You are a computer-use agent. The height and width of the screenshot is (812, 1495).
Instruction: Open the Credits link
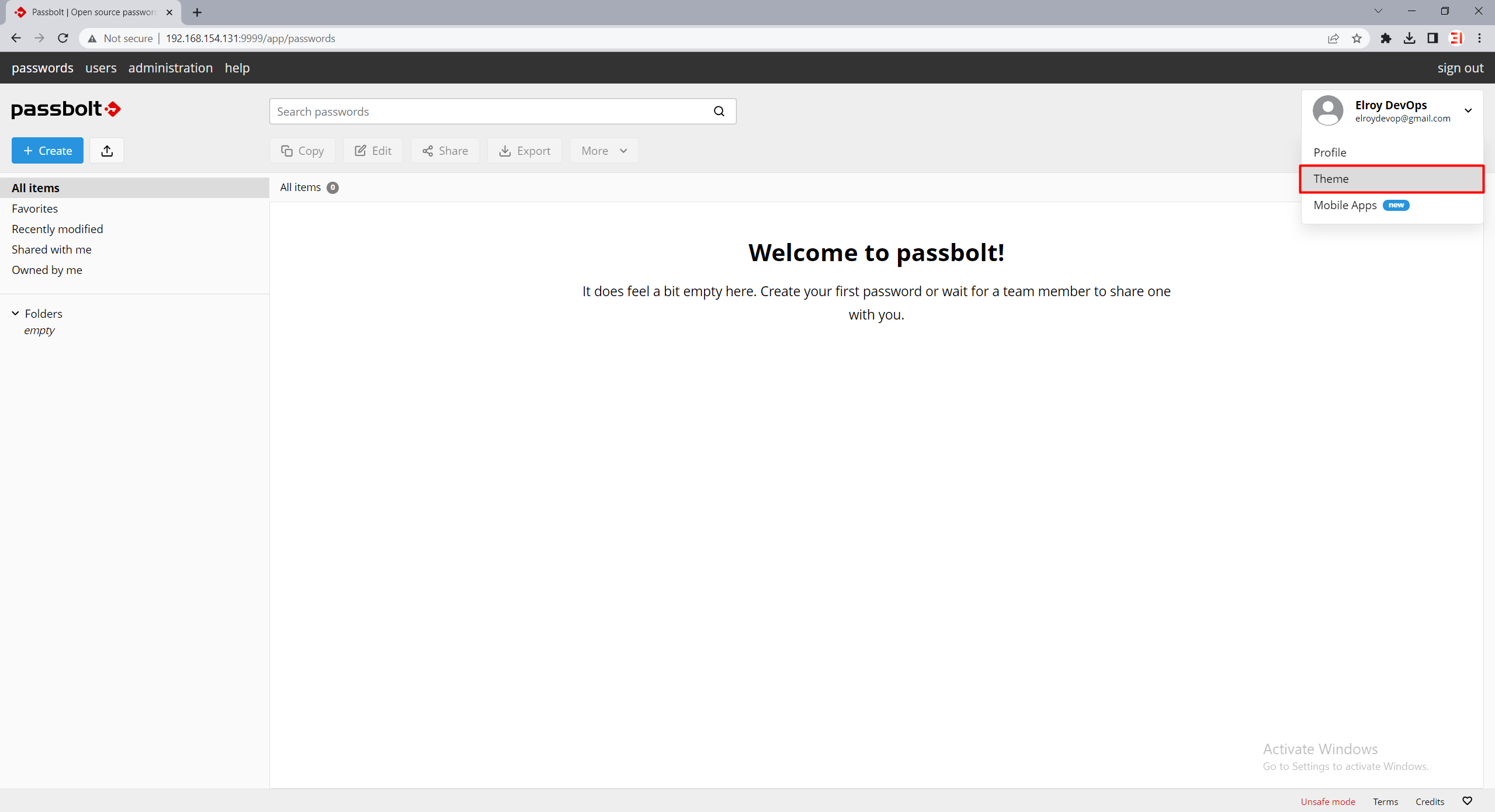click(1430, 801)
